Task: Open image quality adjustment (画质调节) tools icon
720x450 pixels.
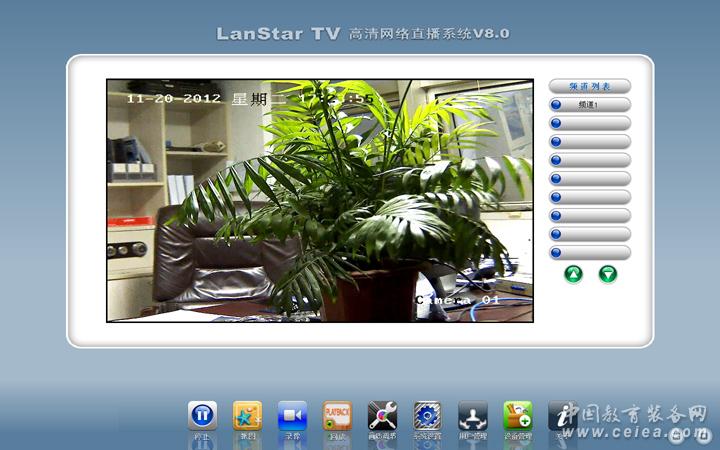Action: coord(382,416)
